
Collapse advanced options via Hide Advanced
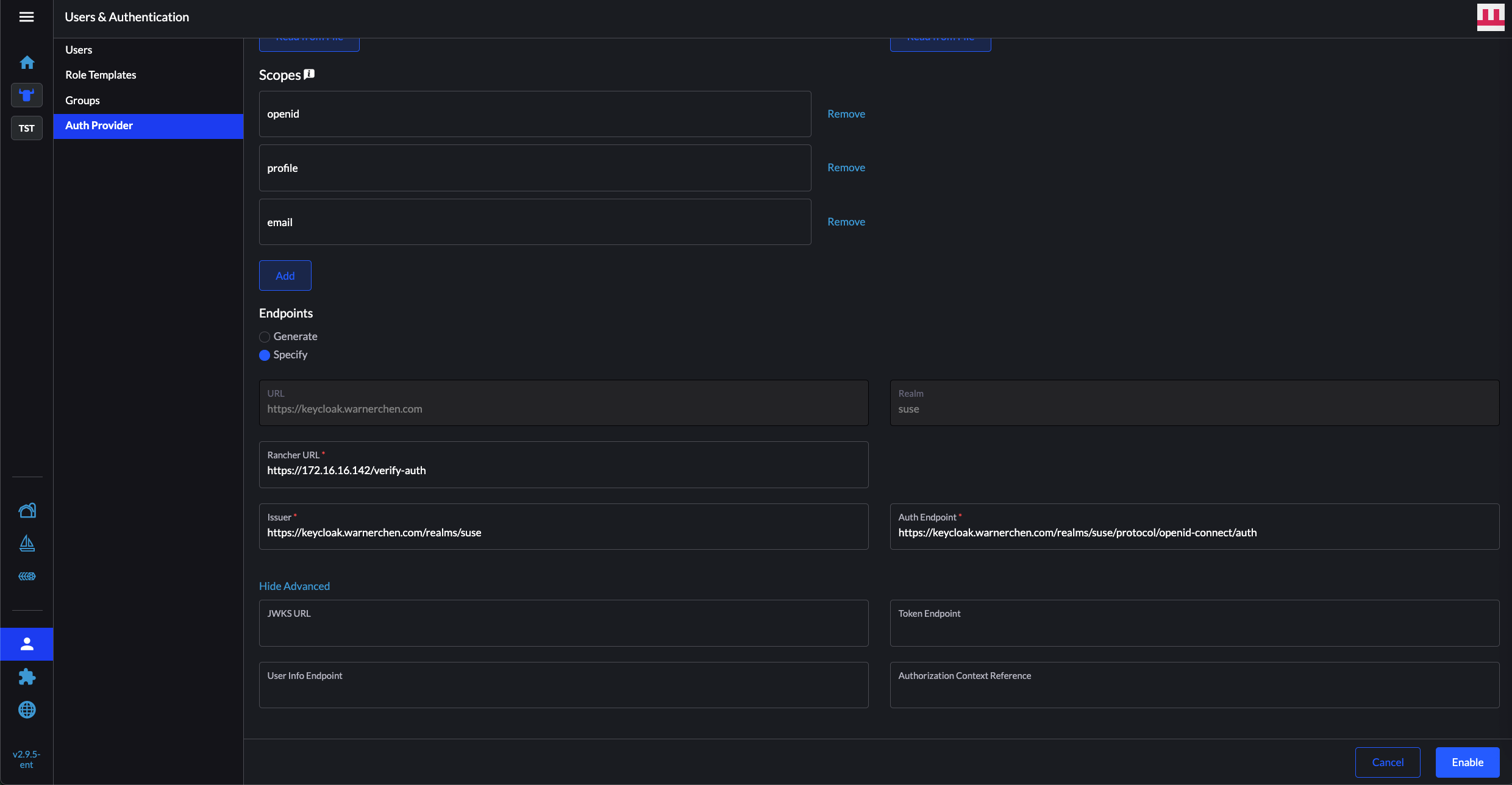[294, 586]
